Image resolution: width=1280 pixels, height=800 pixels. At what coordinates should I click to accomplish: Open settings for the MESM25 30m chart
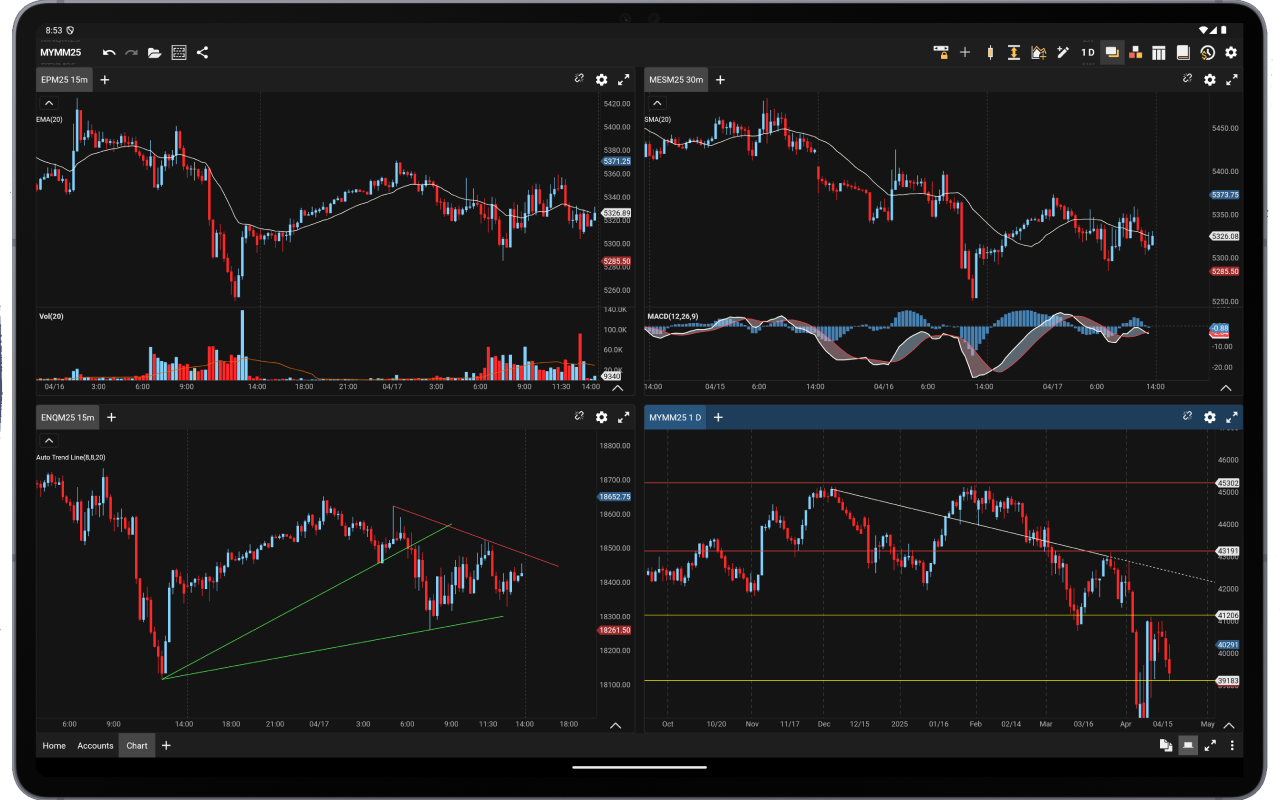1210,80
